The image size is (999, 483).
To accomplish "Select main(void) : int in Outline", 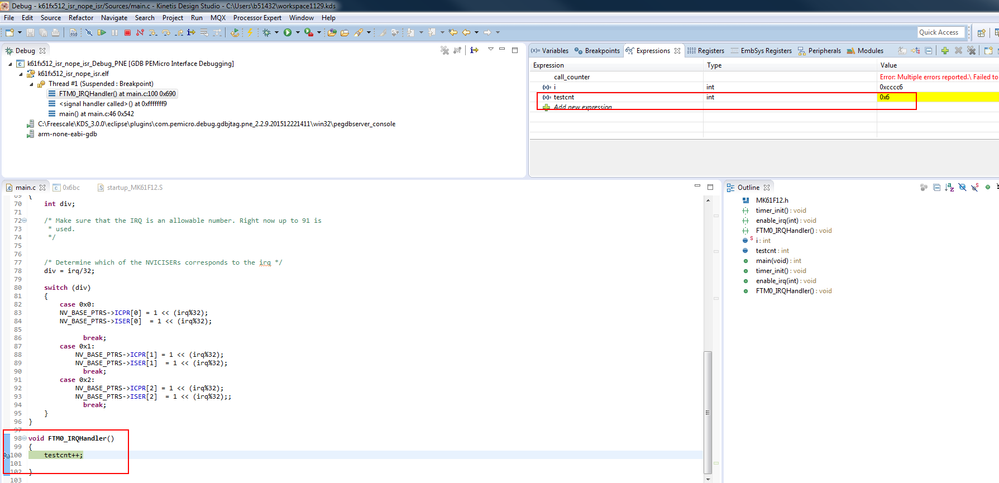I will point(771,261).
